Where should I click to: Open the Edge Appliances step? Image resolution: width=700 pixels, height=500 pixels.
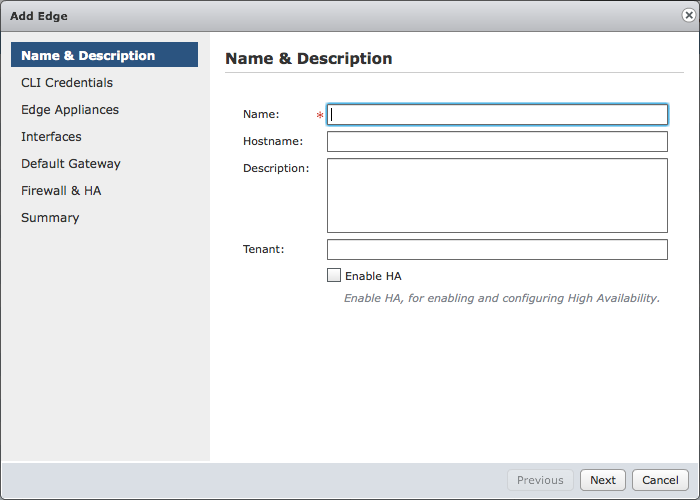coord(70,110)
